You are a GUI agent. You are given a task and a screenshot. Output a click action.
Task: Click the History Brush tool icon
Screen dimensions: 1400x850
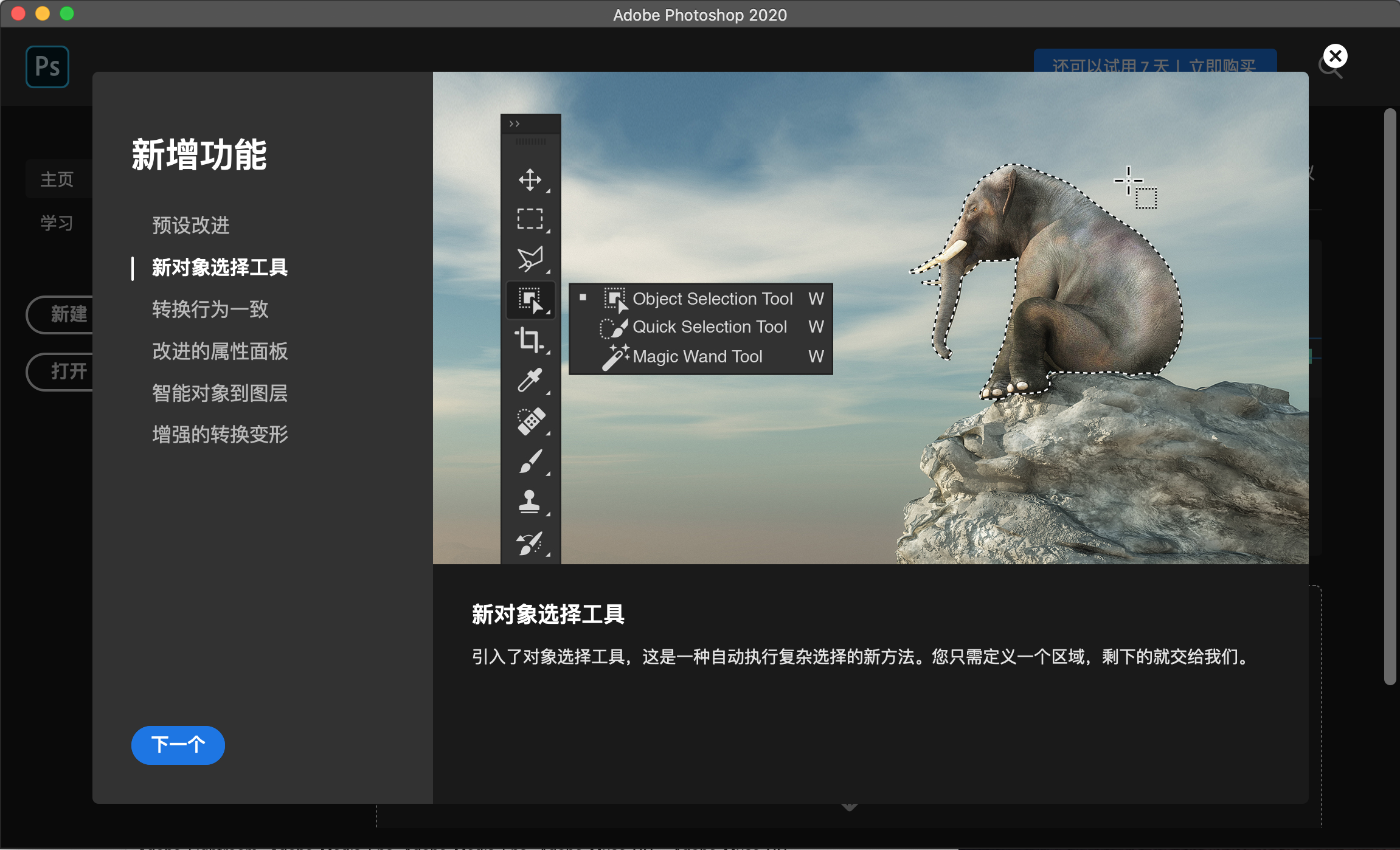click(x=529, y=543)
